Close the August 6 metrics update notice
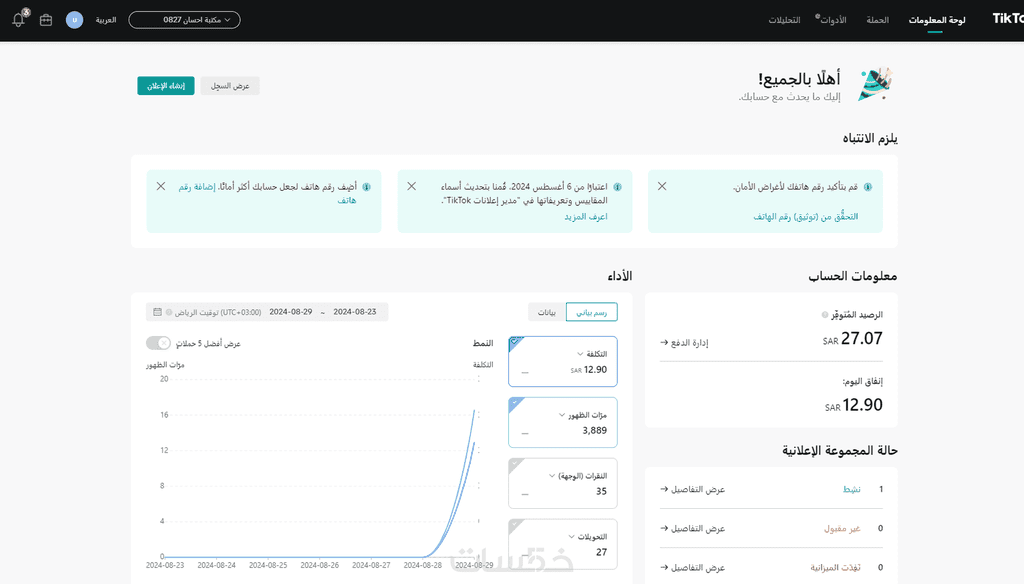 click(x=411, y=186)
